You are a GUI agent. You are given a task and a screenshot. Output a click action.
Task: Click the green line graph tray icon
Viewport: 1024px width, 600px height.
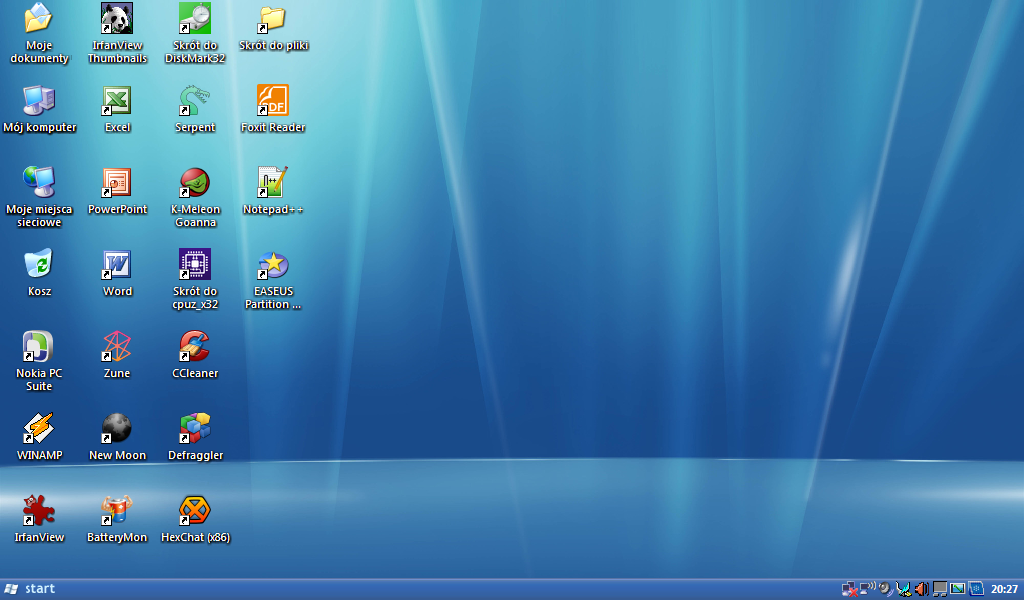pyautogui.click(x=957, y=589)
